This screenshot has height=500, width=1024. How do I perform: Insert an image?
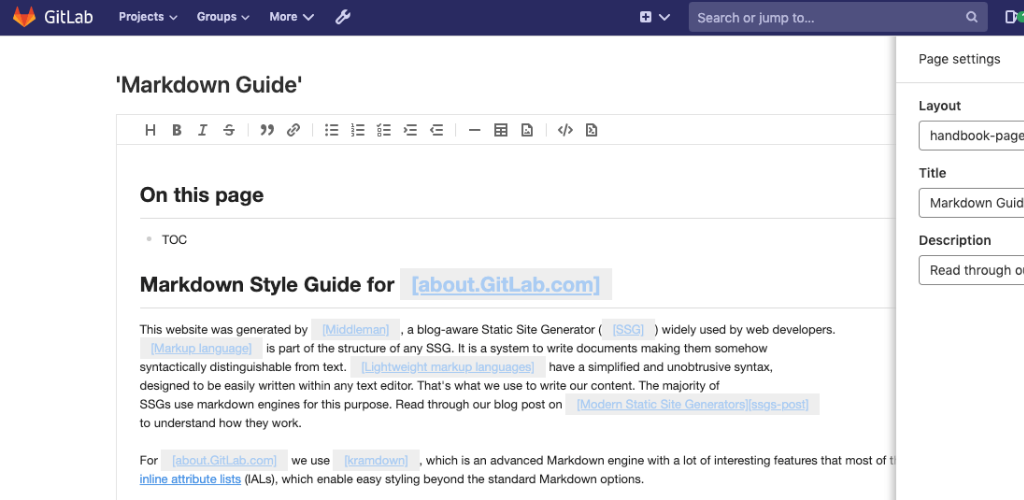tap(526, 130)
